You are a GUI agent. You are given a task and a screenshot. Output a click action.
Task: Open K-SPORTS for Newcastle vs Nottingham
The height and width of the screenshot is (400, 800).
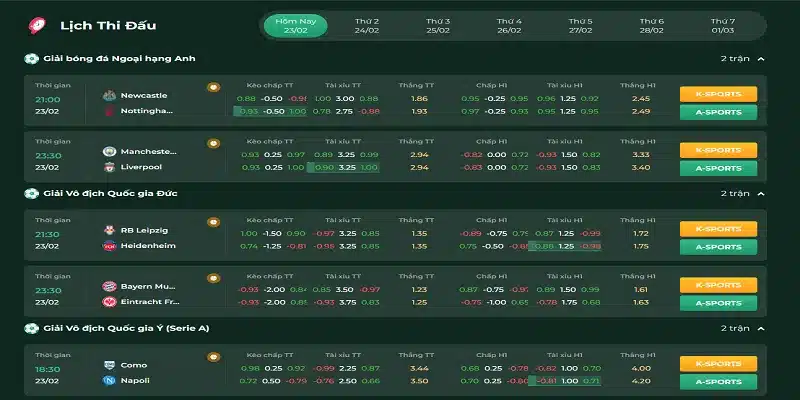point(718,94)
